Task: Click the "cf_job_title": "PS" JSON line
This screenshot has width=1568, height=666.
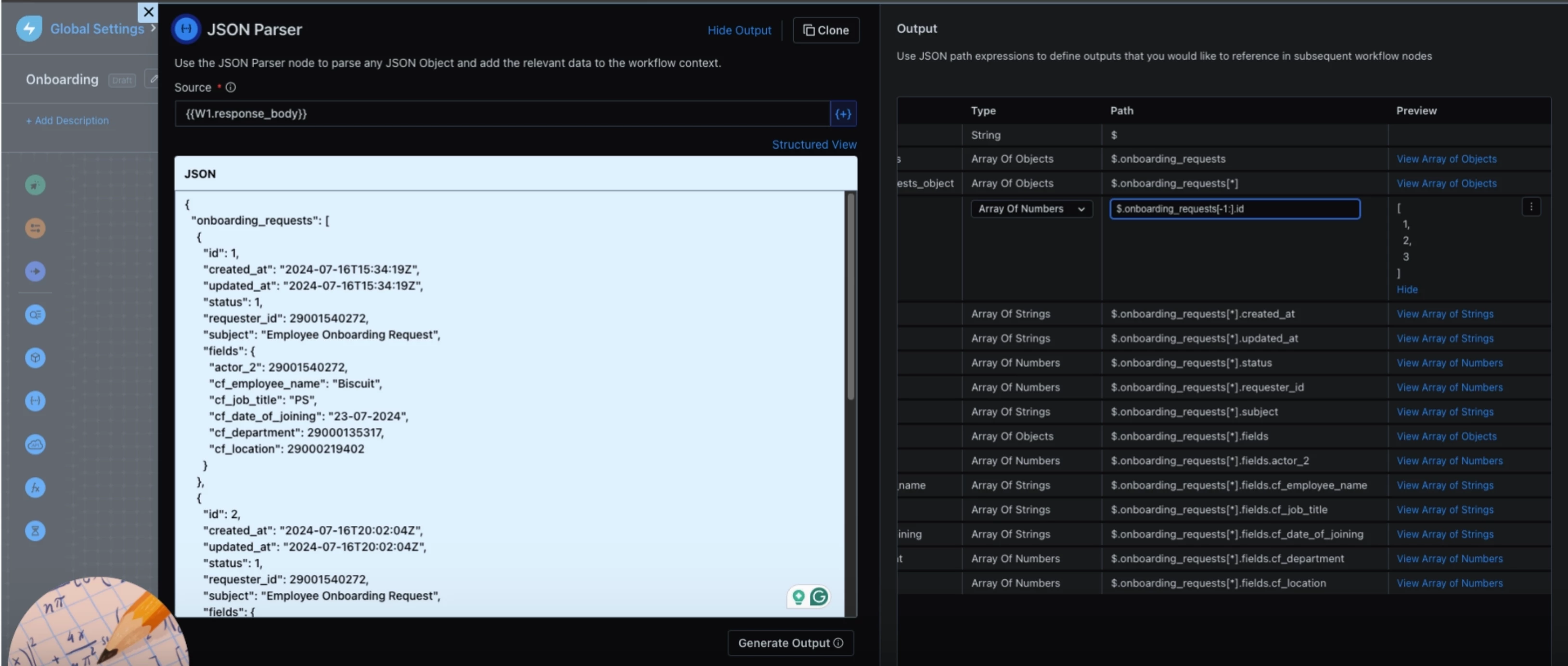Action: point(262,400)
